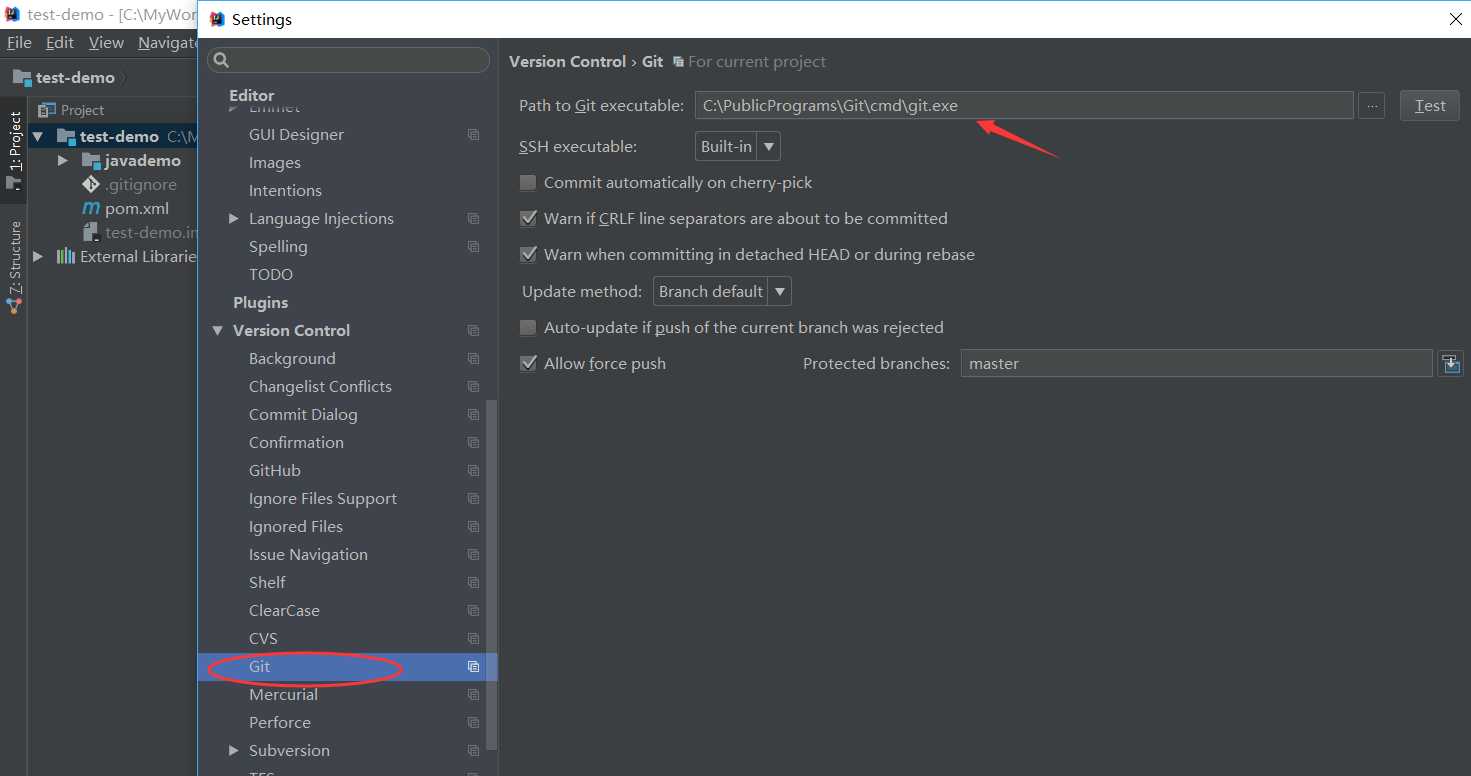Open the 1: Project tool window tab
Image resolution: width=1471 pixels, height=776 pixels.
click(14, 150)
